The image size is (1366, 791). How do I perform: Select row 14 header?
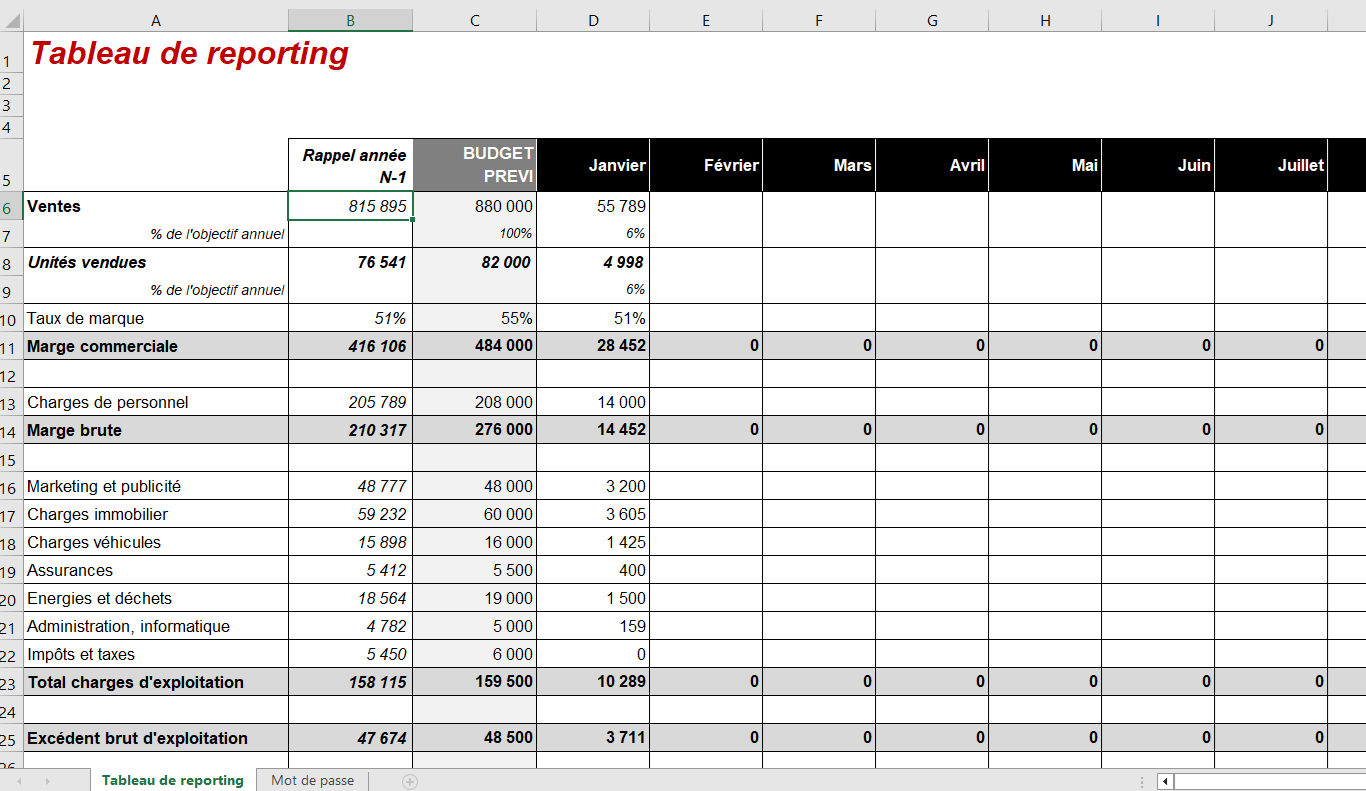coord(11,430)
